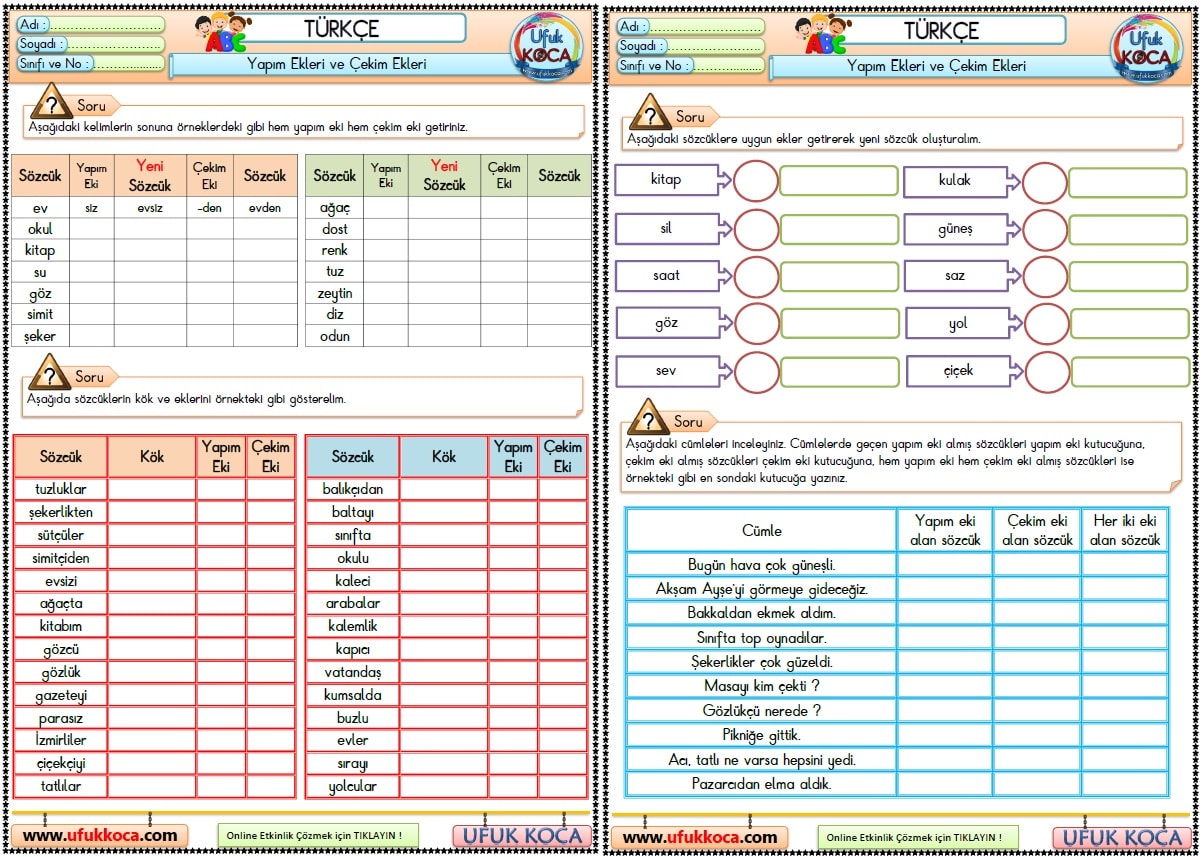
Task: Click the word gazeteyi
Action: 61,694
